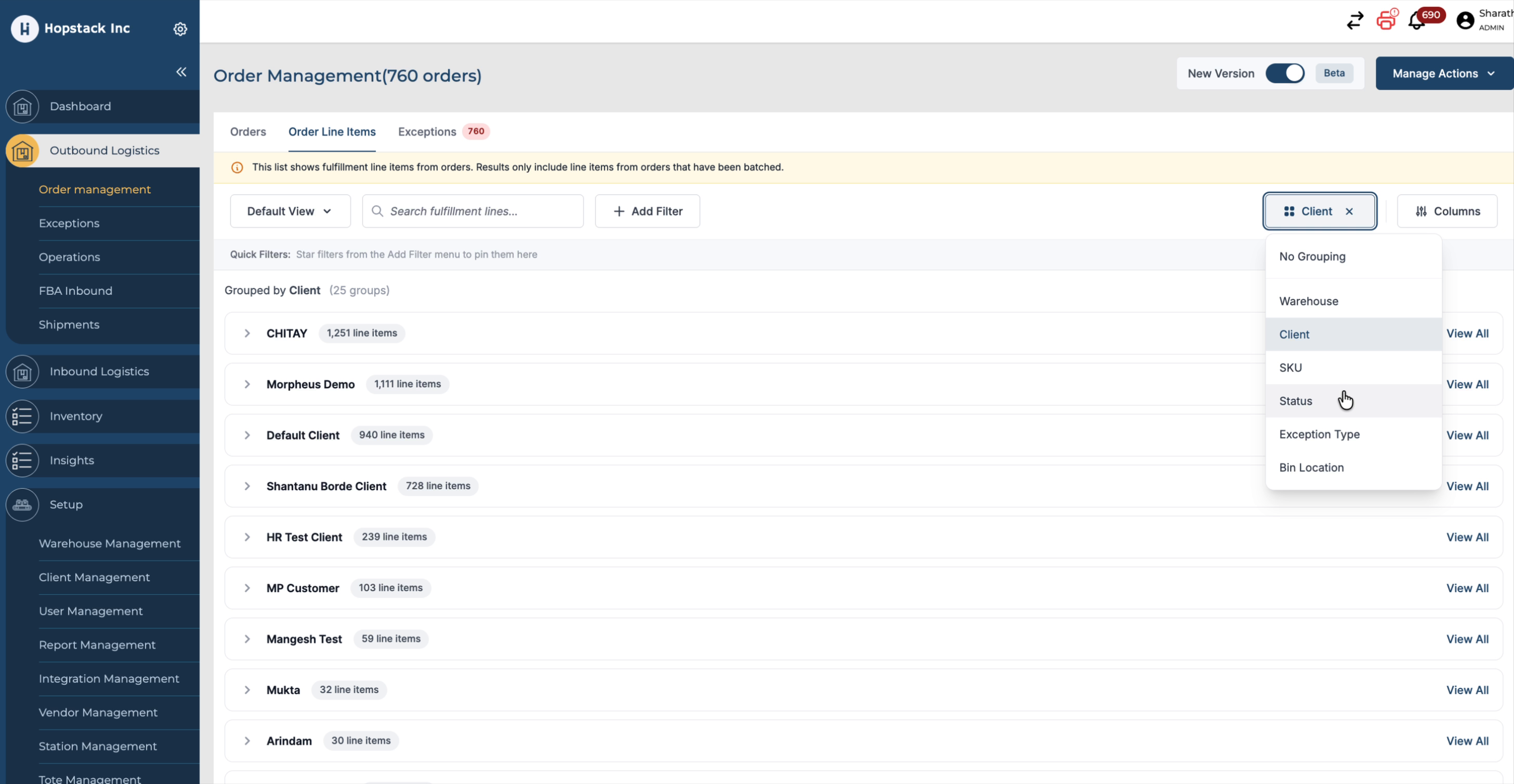
Task: Click View All for Mukta
Action: (1467, 690)
